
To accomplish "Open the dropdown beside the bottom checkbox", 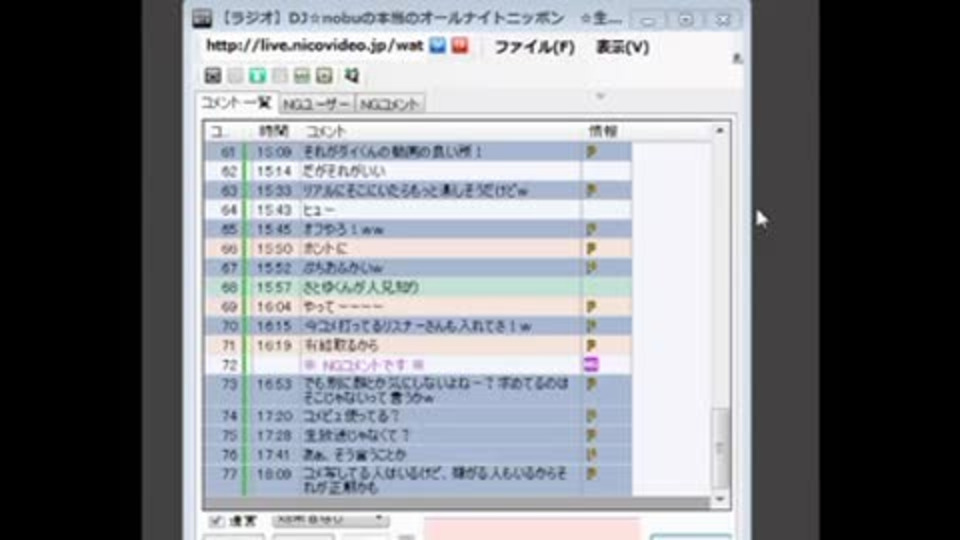I will point(329,520).
